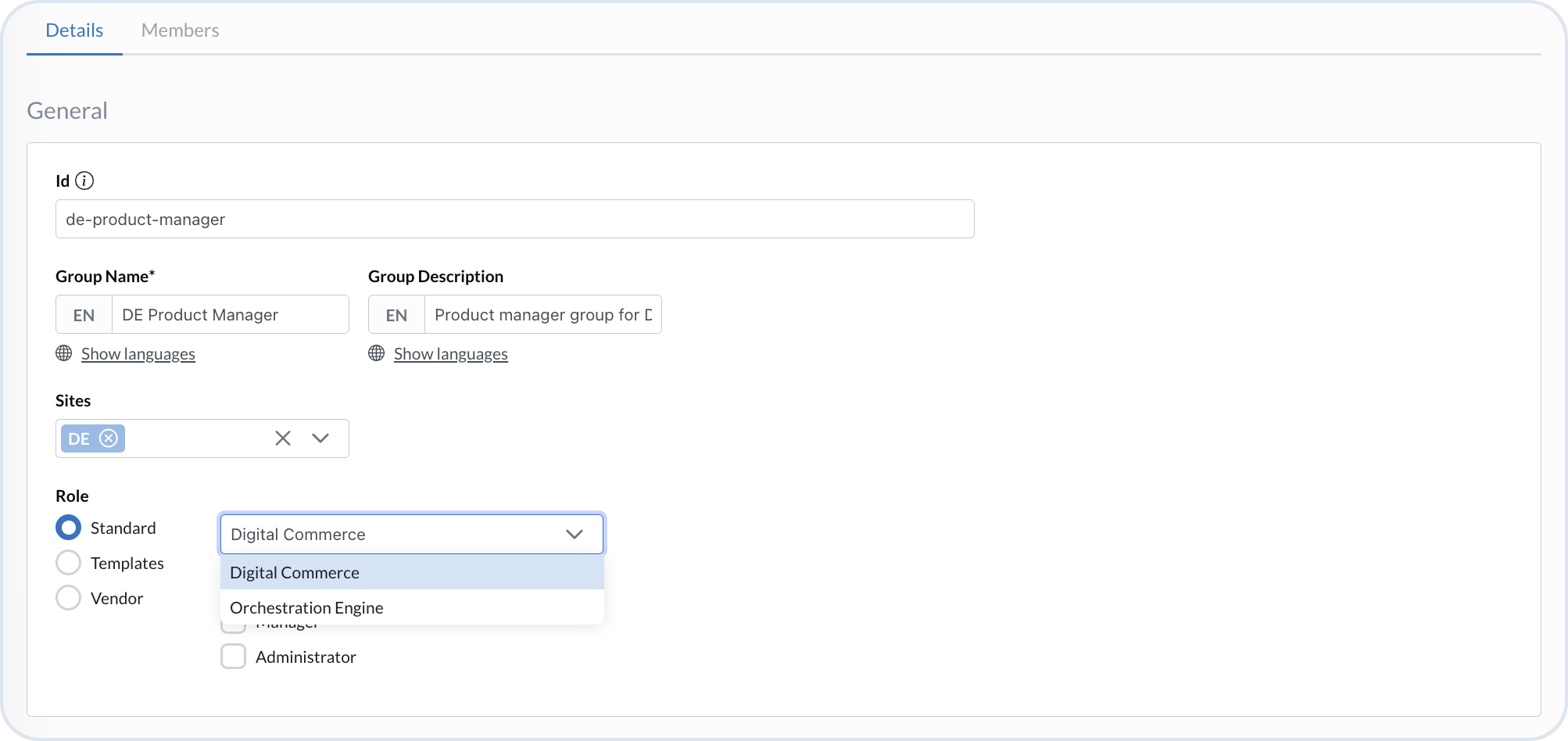Remove the DE site chip
This screenshot has height=741, width=1568.
[109, 438]
